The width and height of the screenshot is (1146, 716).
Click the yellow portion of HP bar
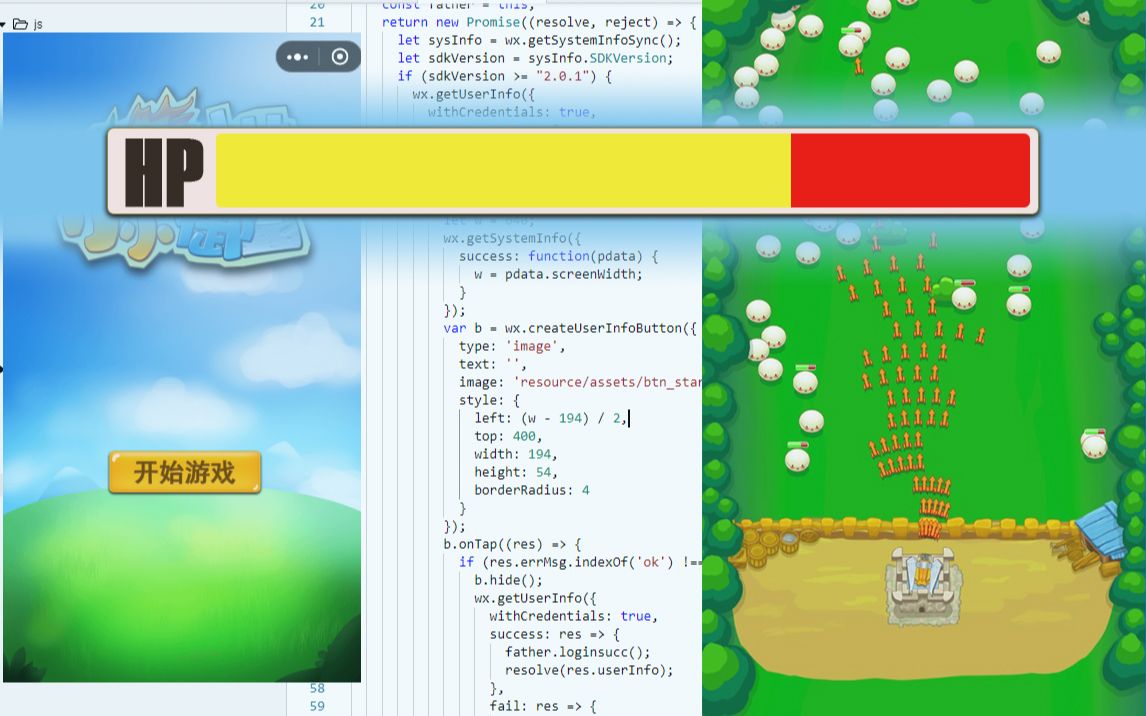502,171
